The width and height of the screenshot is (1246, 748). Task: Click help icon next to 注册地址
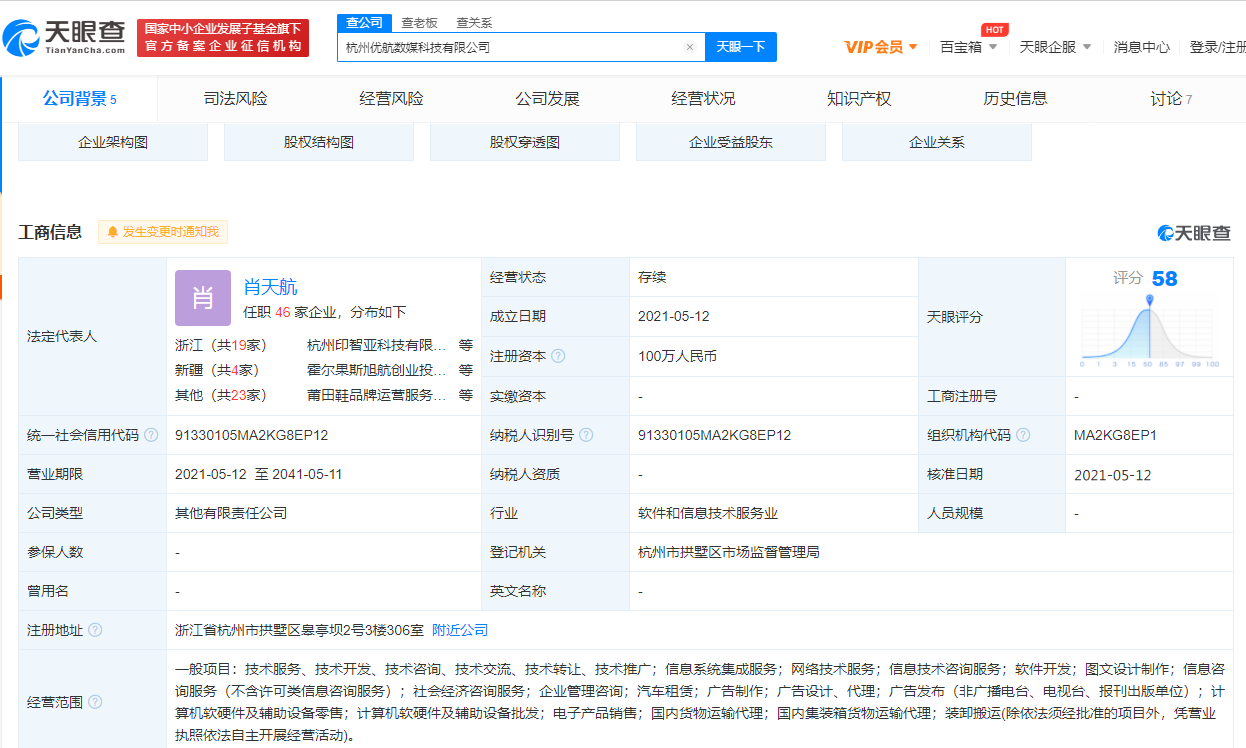click(95, 630)
